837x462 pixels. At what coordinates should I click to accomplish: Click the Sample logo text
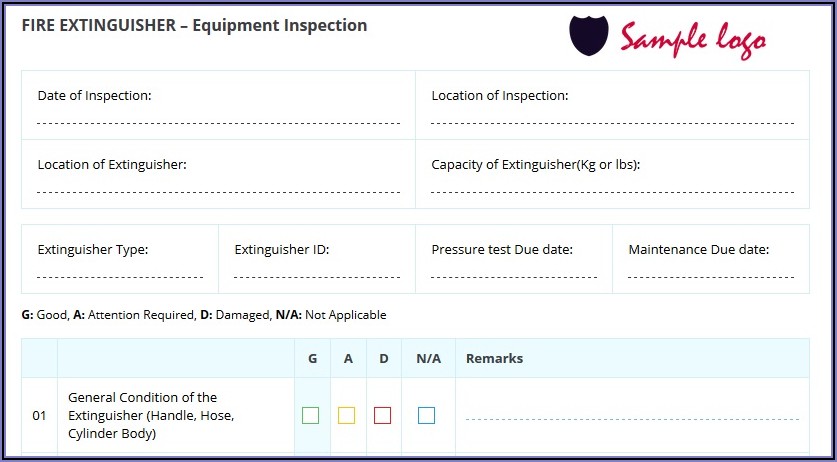pyautogui.click(x=693, y=39)
